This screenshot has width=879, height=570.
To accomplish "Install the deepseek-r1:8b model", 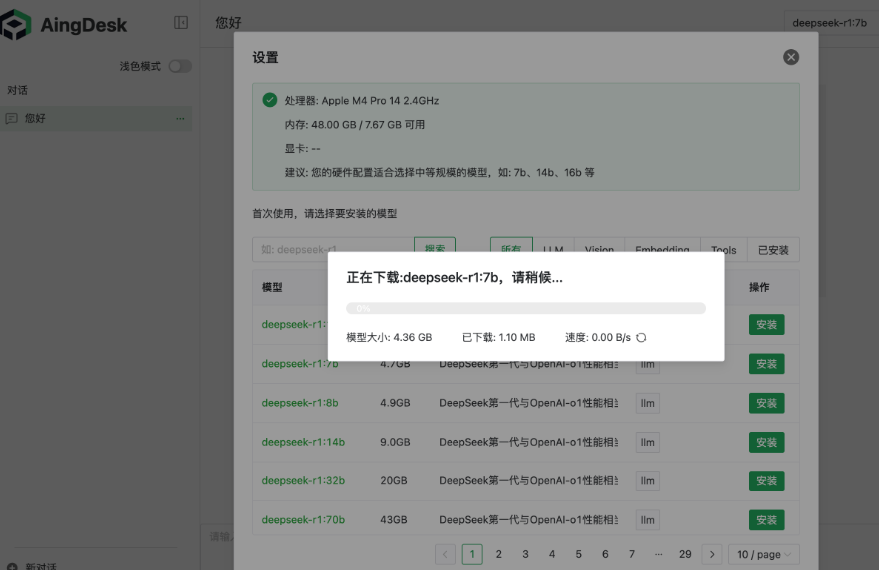I will 766,403.
